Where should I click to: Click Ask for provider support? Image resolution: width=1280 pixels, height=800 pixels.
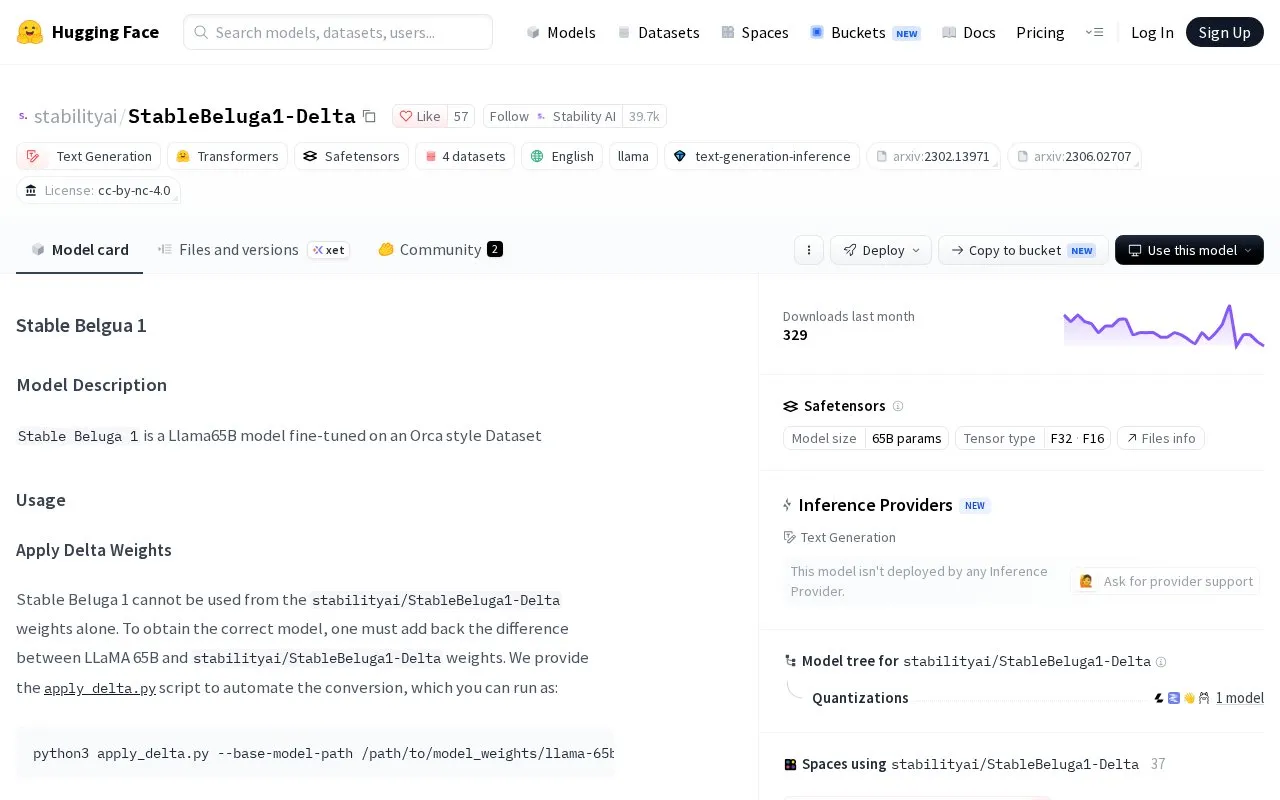pyautogui.click(x=1165, y=581)
